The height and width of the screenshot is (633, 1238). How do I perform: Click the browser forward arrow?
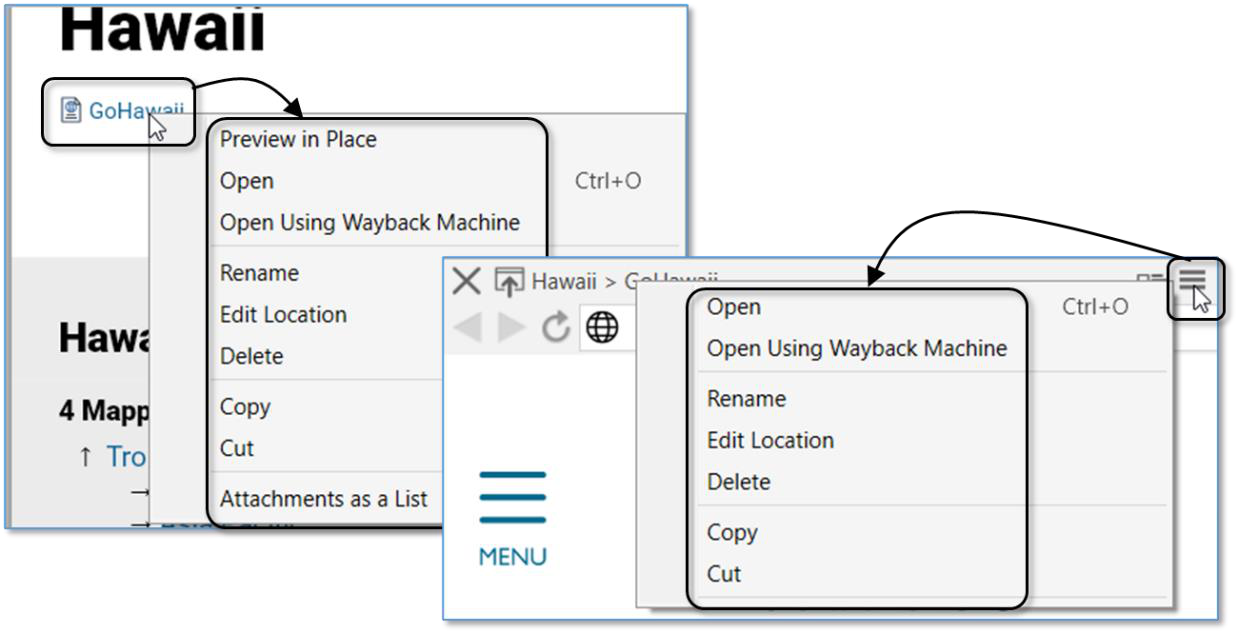(x=512, y=327)
